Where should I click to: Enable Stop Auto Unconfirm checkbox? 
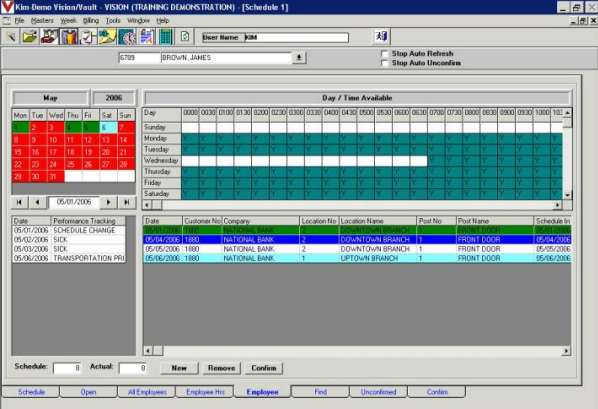[385, 63]
